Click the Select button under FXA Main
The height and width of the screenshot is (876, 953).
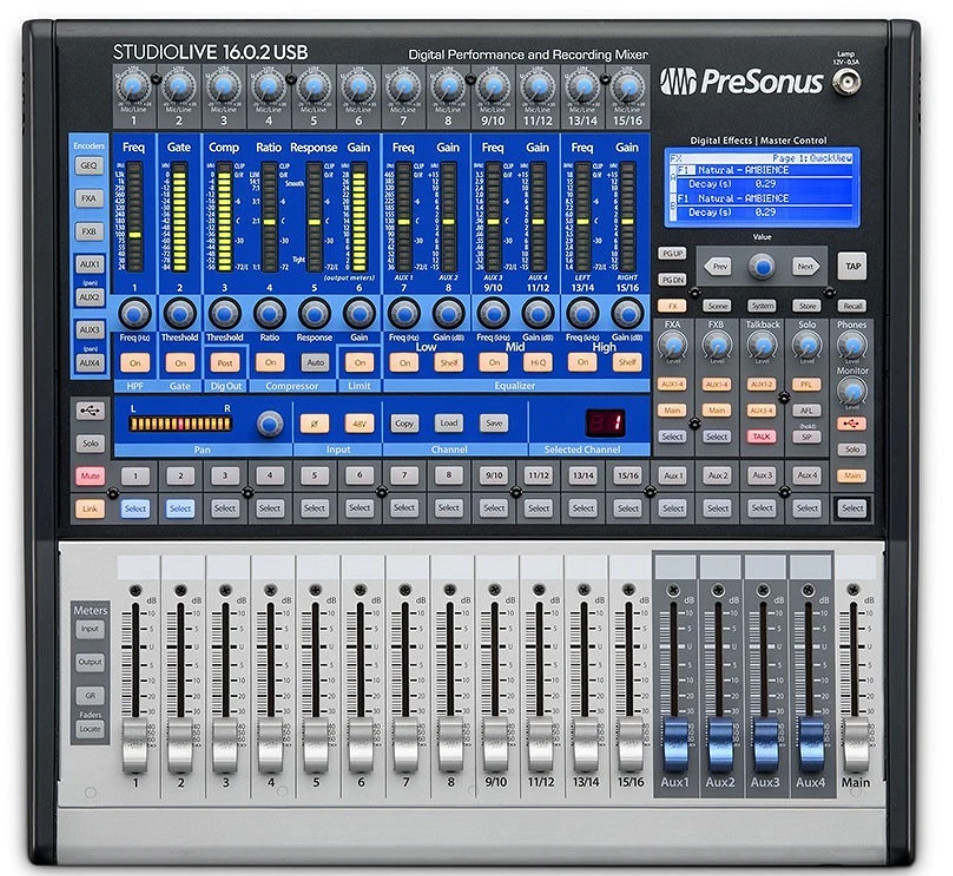point(672,436)
